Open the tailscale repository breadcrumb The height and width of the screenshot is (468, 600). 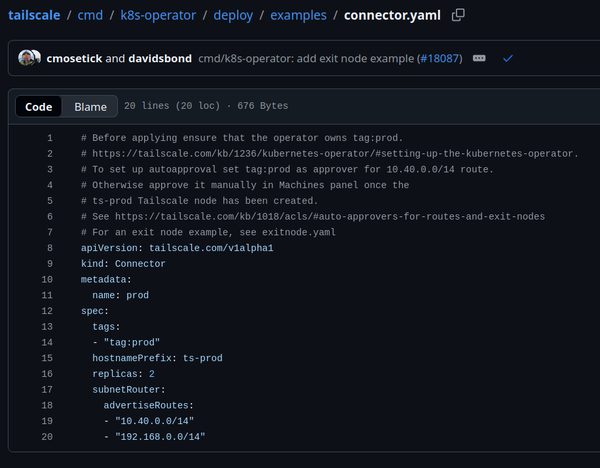click(x=34, y=15)
